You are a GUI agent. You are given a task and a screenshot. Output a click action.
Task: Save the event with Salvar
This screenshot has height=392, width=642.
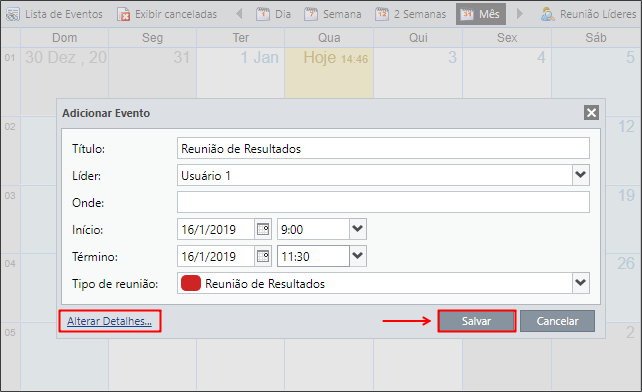click(477, 321)
